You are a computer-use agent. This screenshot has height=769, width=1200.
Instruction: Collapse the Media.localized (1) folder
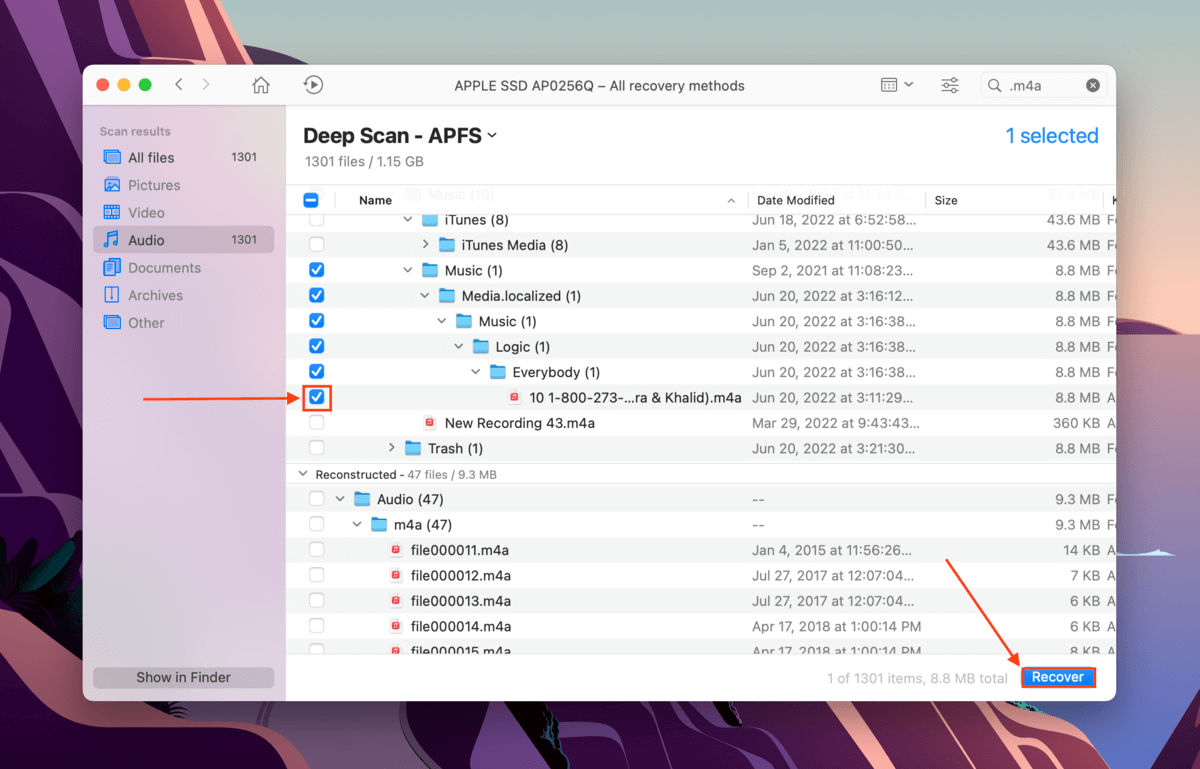tap(425, 296)
